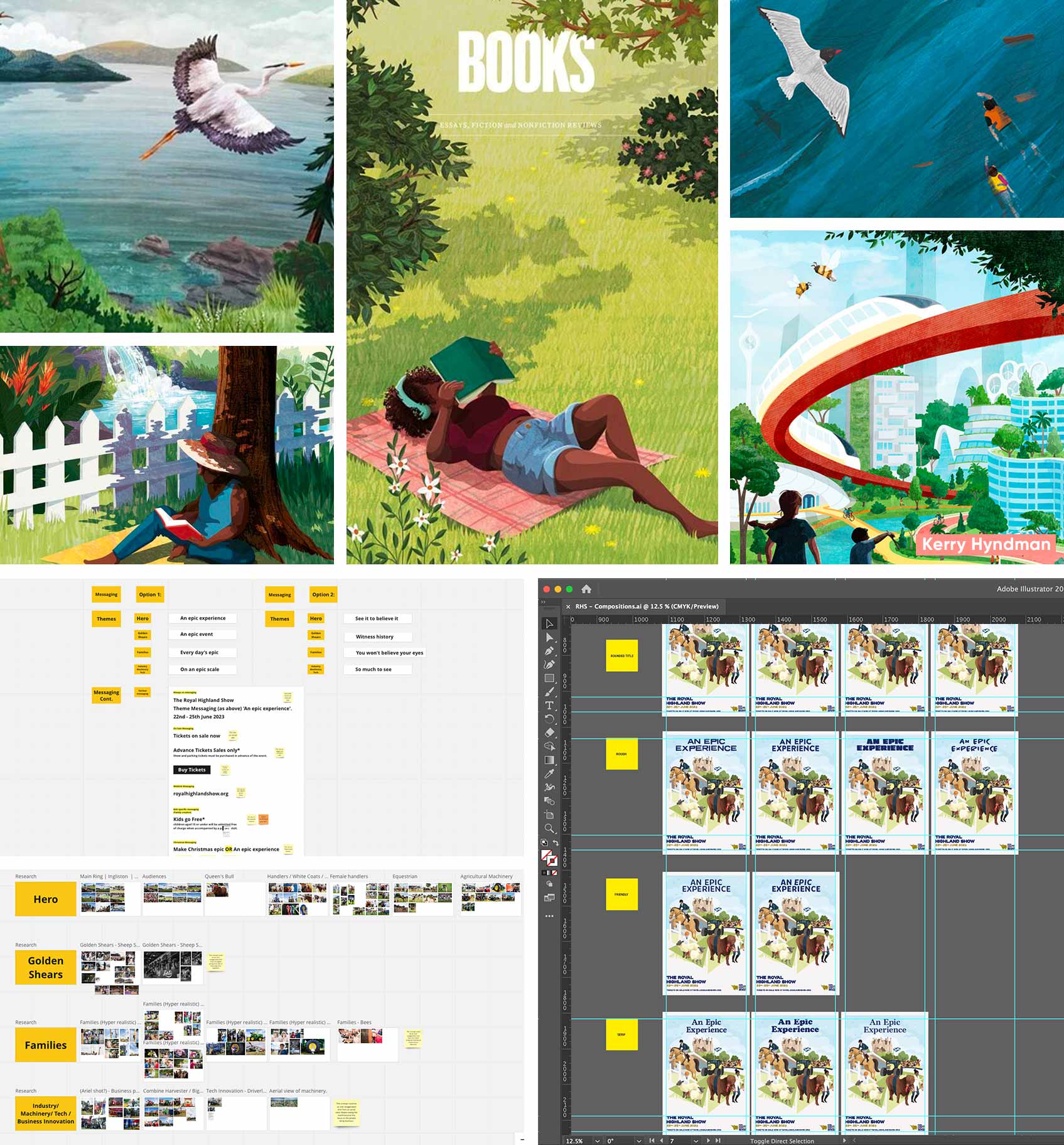Open royalhighlandshow.org link text
This screenshot has height=1145, width=1064.
pos(201,793)
